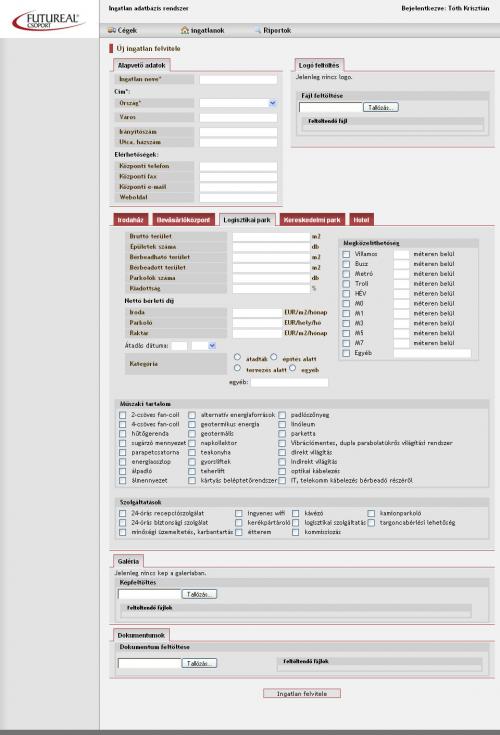Tick the kamionparkoló checkbox
The image size is (500, 735).
pos(371,514)
